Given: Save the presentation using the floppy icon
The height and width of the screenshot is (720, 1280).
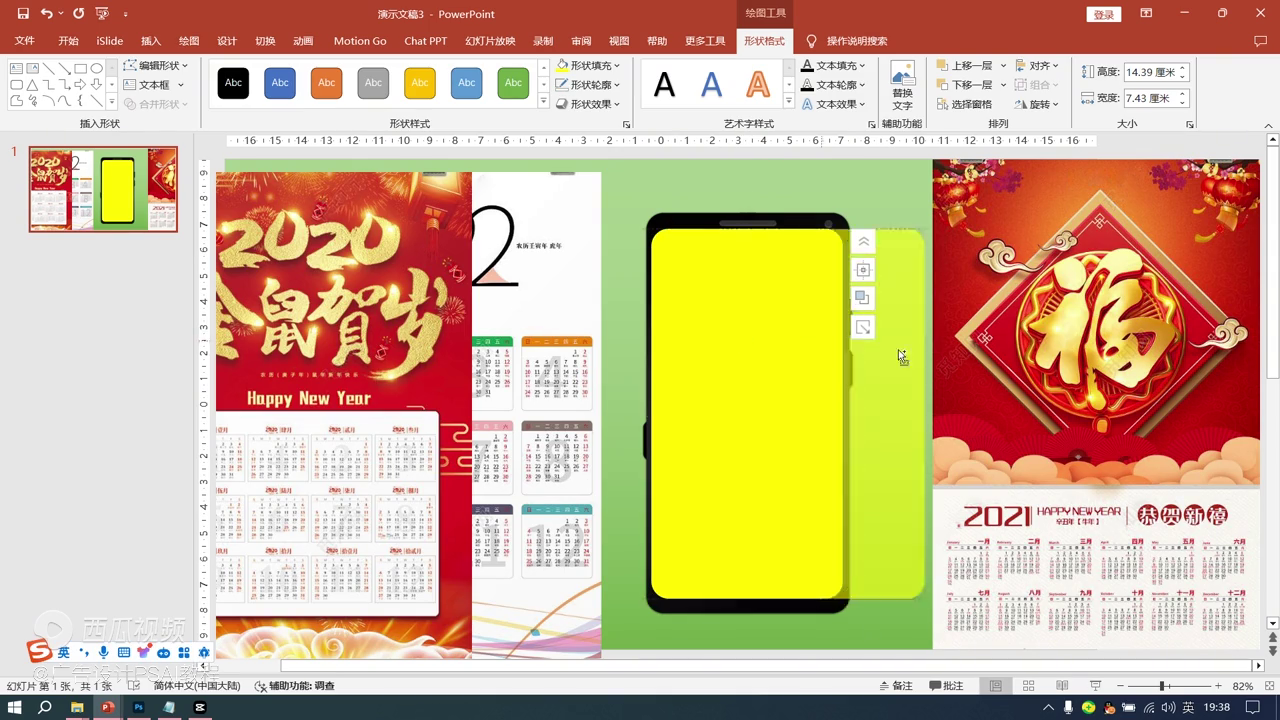Looking at the screenshot, I should tap(23, 14).
